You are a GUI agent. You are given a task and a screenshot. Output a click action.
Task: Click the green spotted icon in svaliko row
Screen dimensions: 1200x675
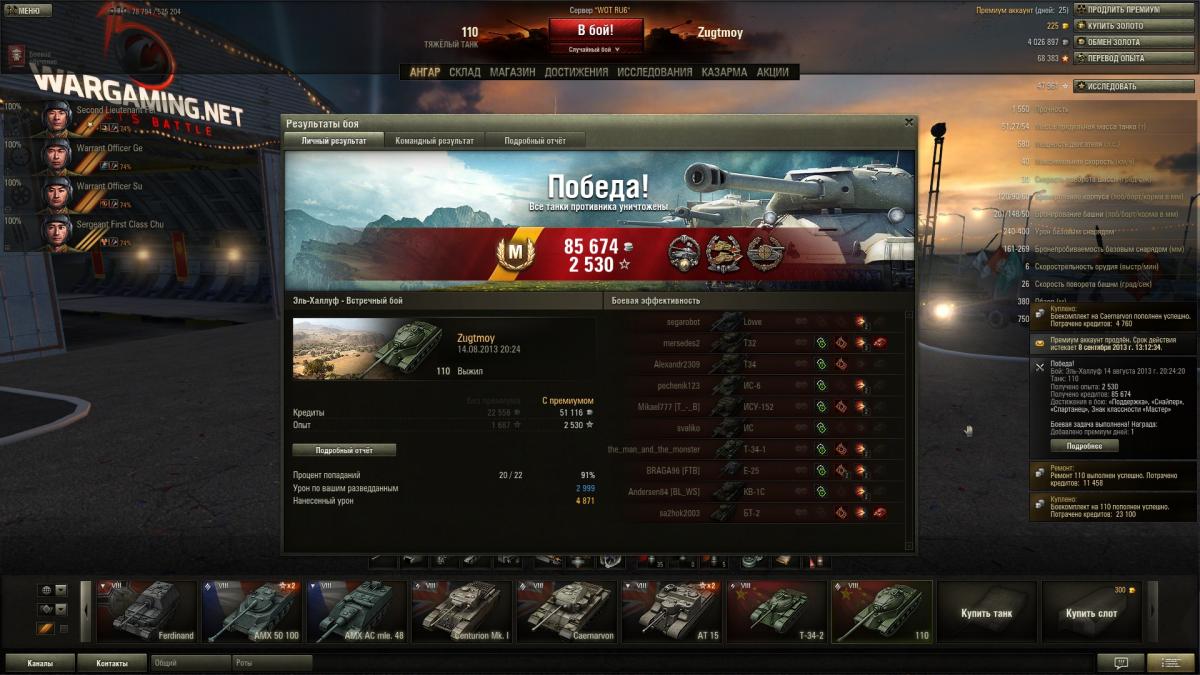pyautogui.click(x=821, y=428)
